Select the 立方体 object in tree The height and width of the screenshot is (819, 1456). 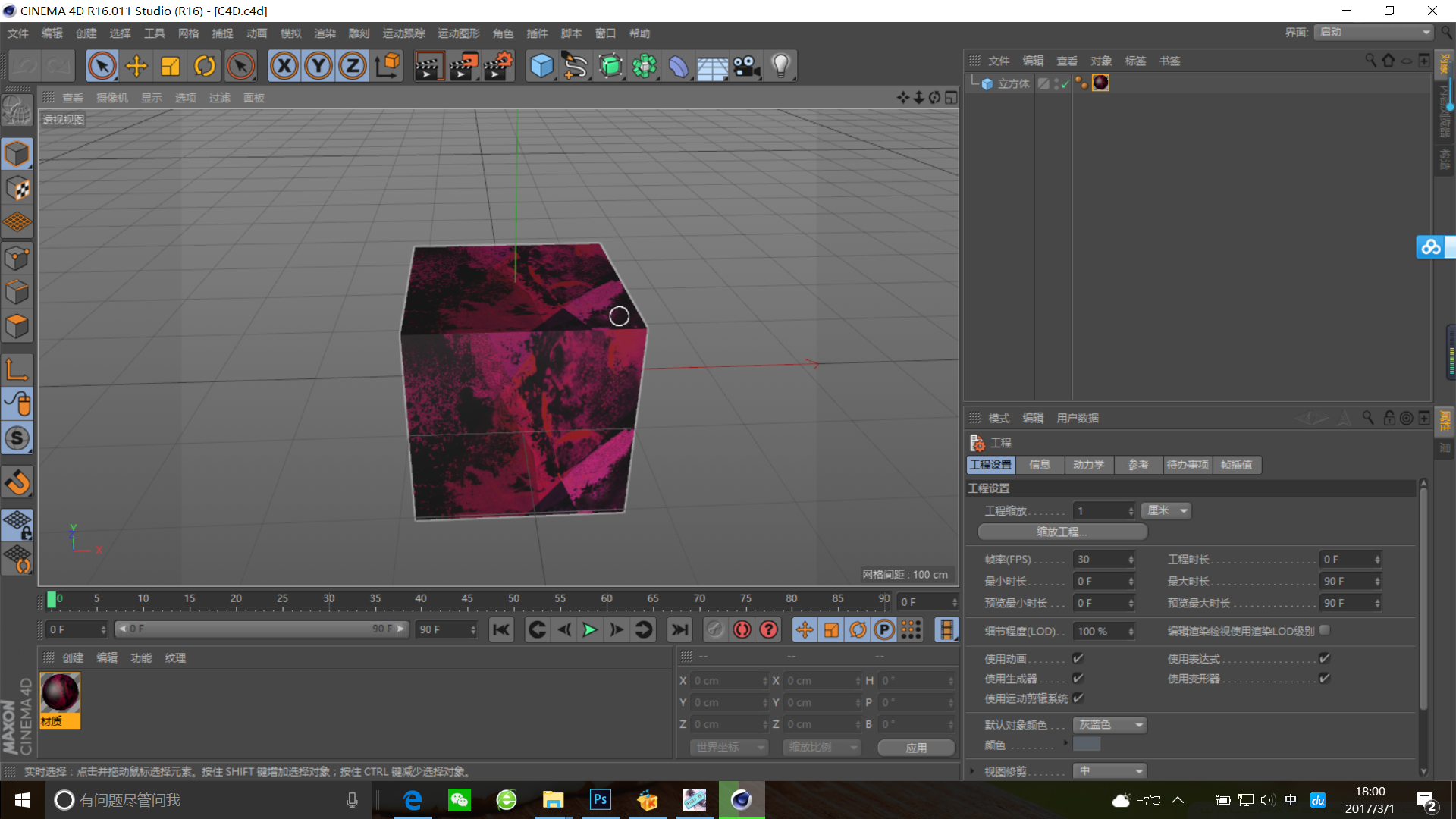(x=1013, y=83)
